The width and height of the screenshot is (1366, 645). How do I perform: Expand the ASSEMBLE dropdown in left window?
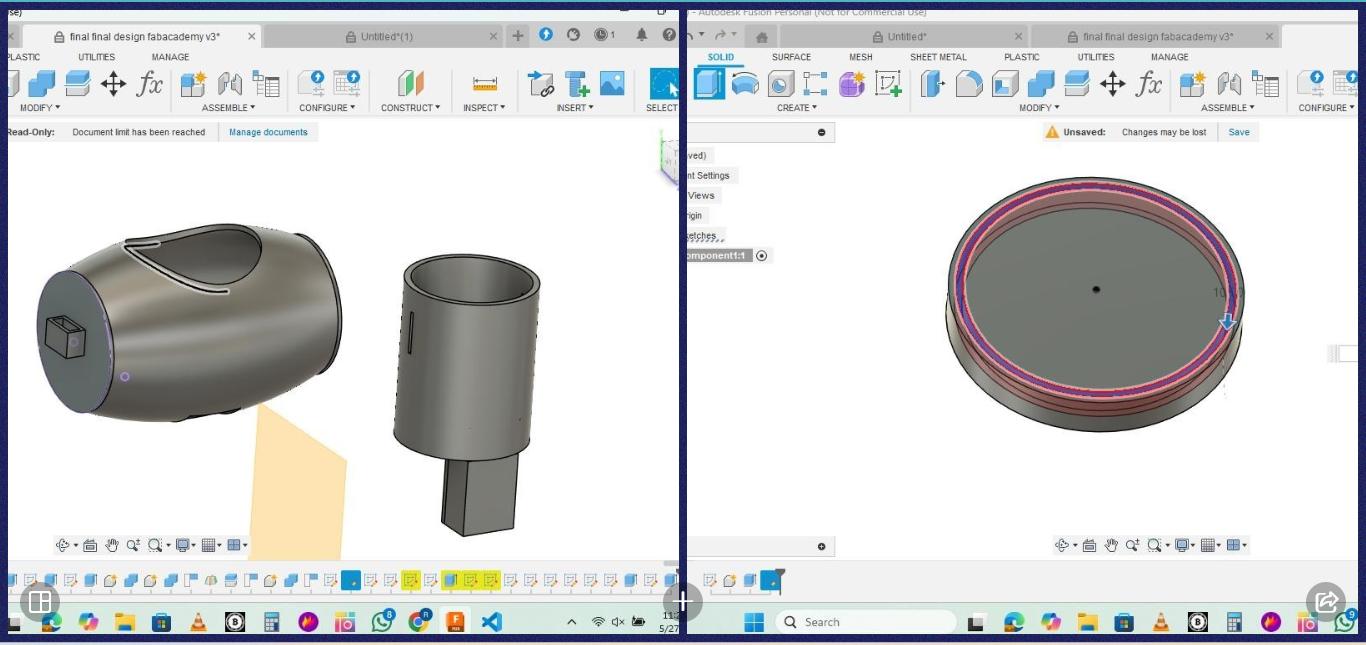click(229, 107)
